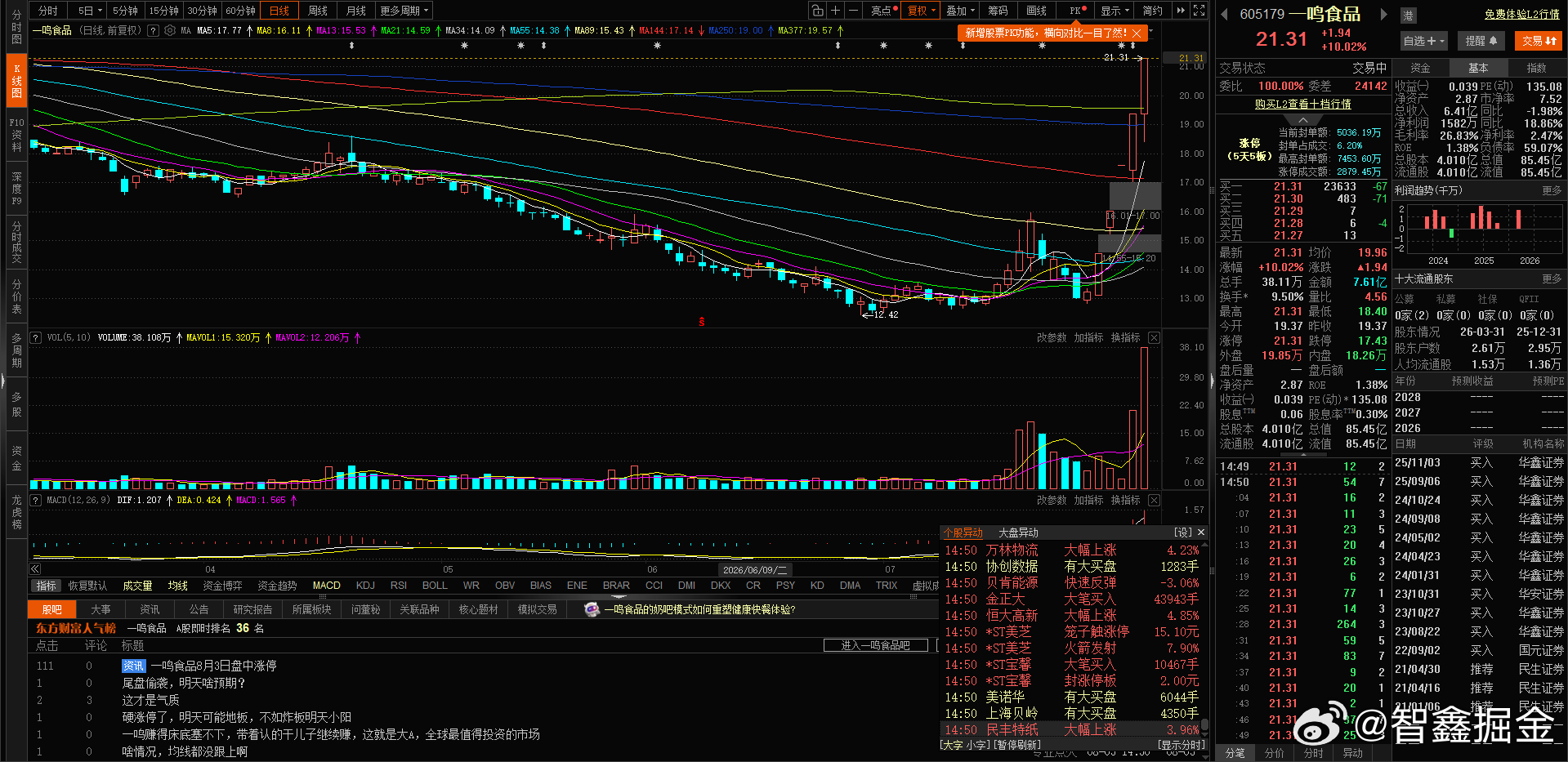Expand 更多 in 利润趋势 section
This screenshot has width=1568, height=762.
pyautogui.click(x=1552, y=190)
